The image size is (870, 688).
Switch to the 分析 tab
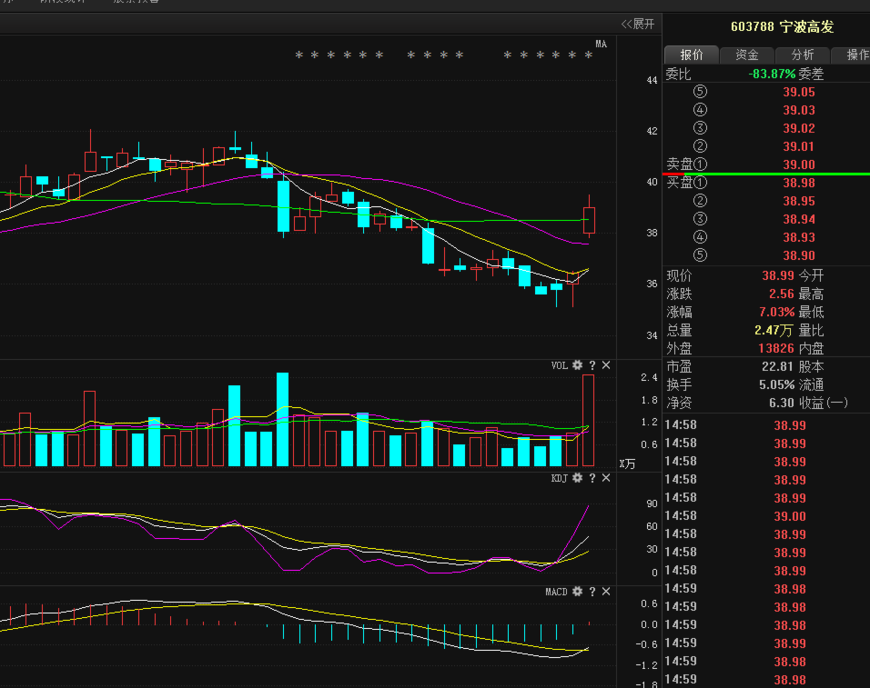click(802, 54)
